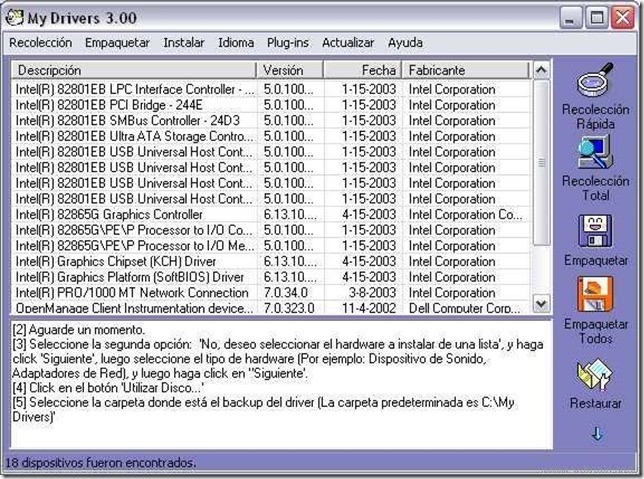Click the Recolección Total computer icon
The width and height of the screenshot is (644, 479).
(x=595, y=152)
